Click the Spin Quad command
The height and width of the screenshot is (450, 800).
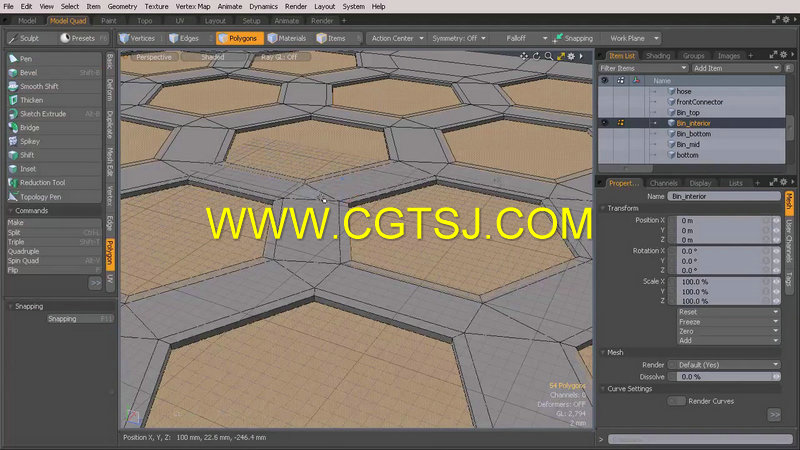point(54,261)
